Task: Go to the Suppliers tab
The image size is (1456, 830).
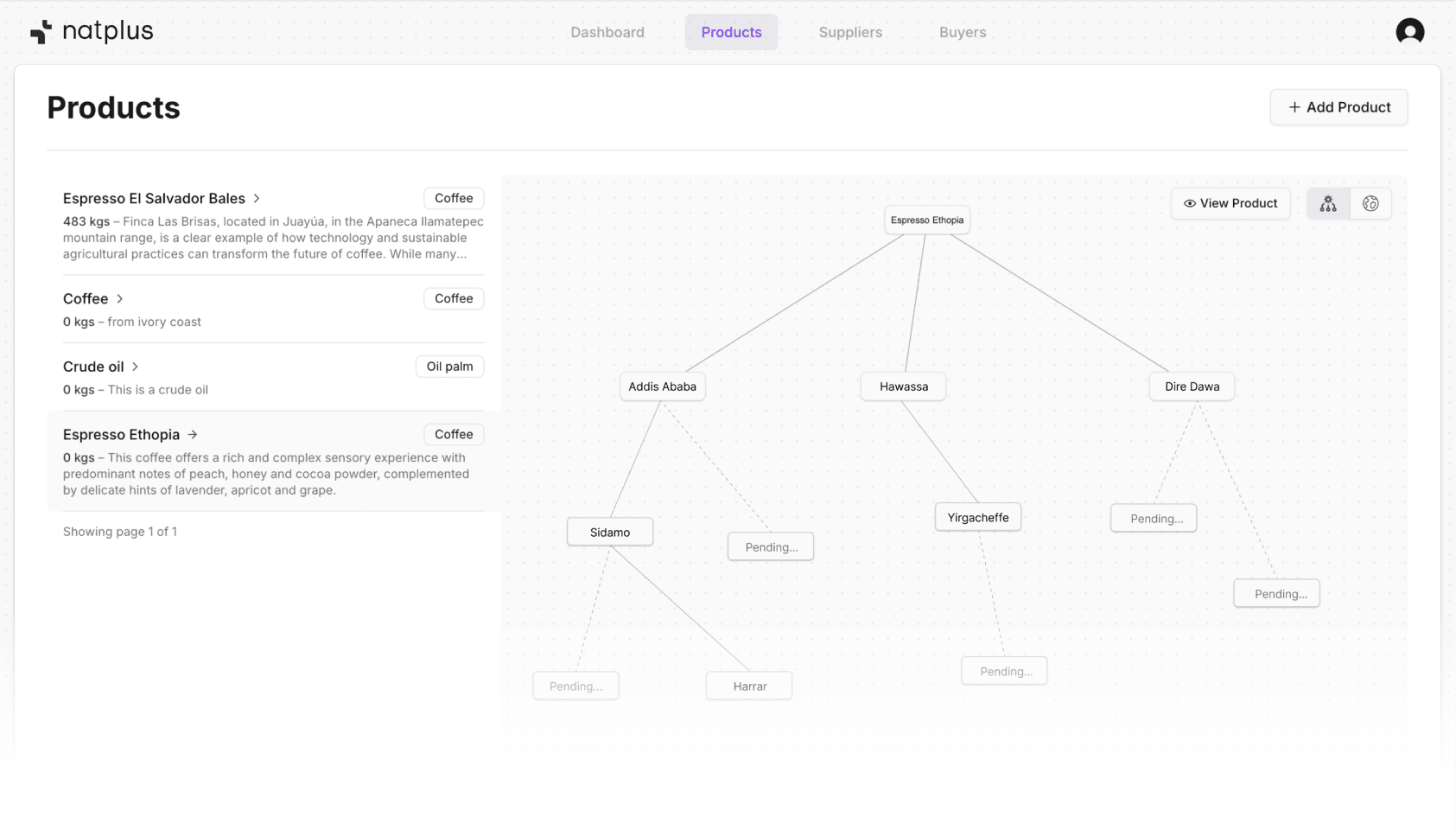Action: (850, 32)
